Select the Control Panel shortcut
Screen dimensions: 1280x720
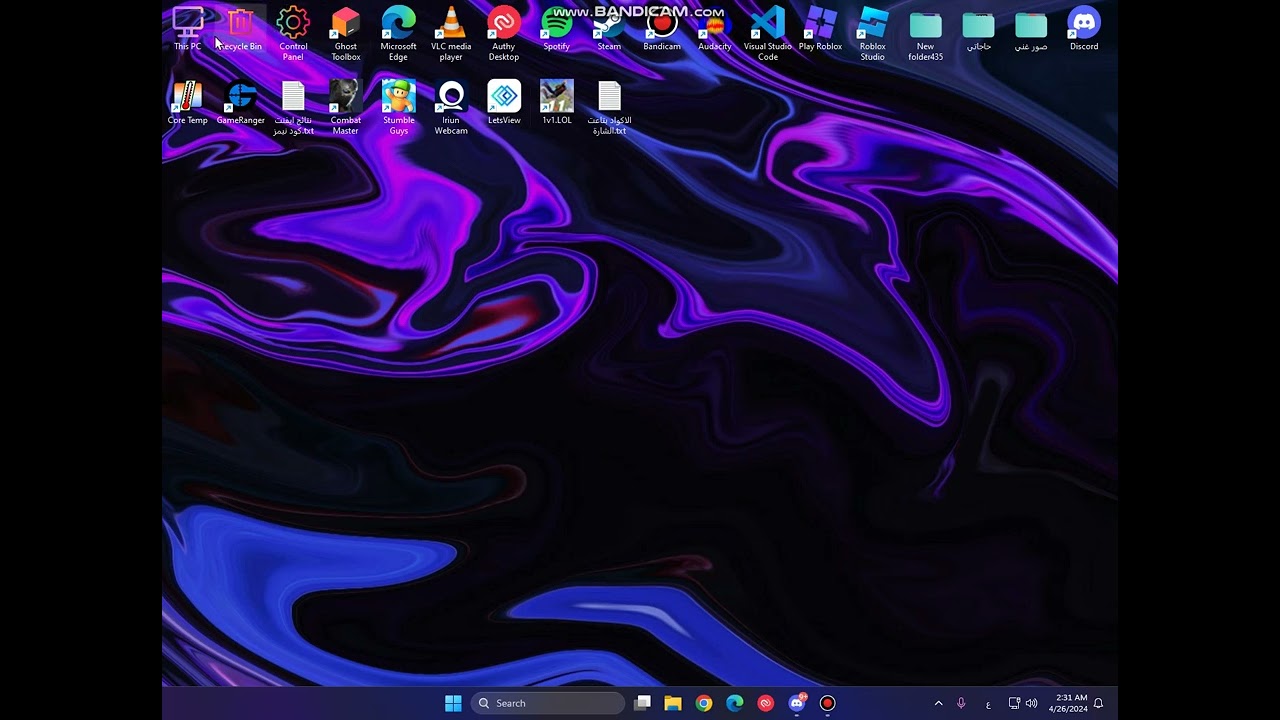click(x=293, y=34)
